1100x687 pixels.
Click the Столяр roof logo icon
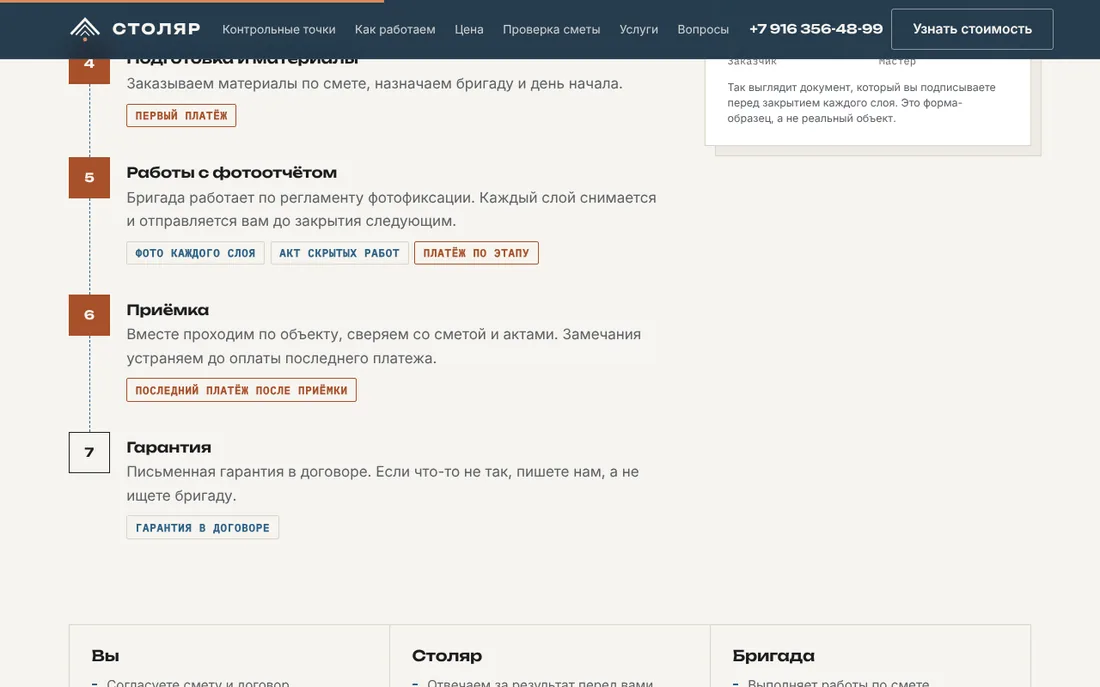85,29
